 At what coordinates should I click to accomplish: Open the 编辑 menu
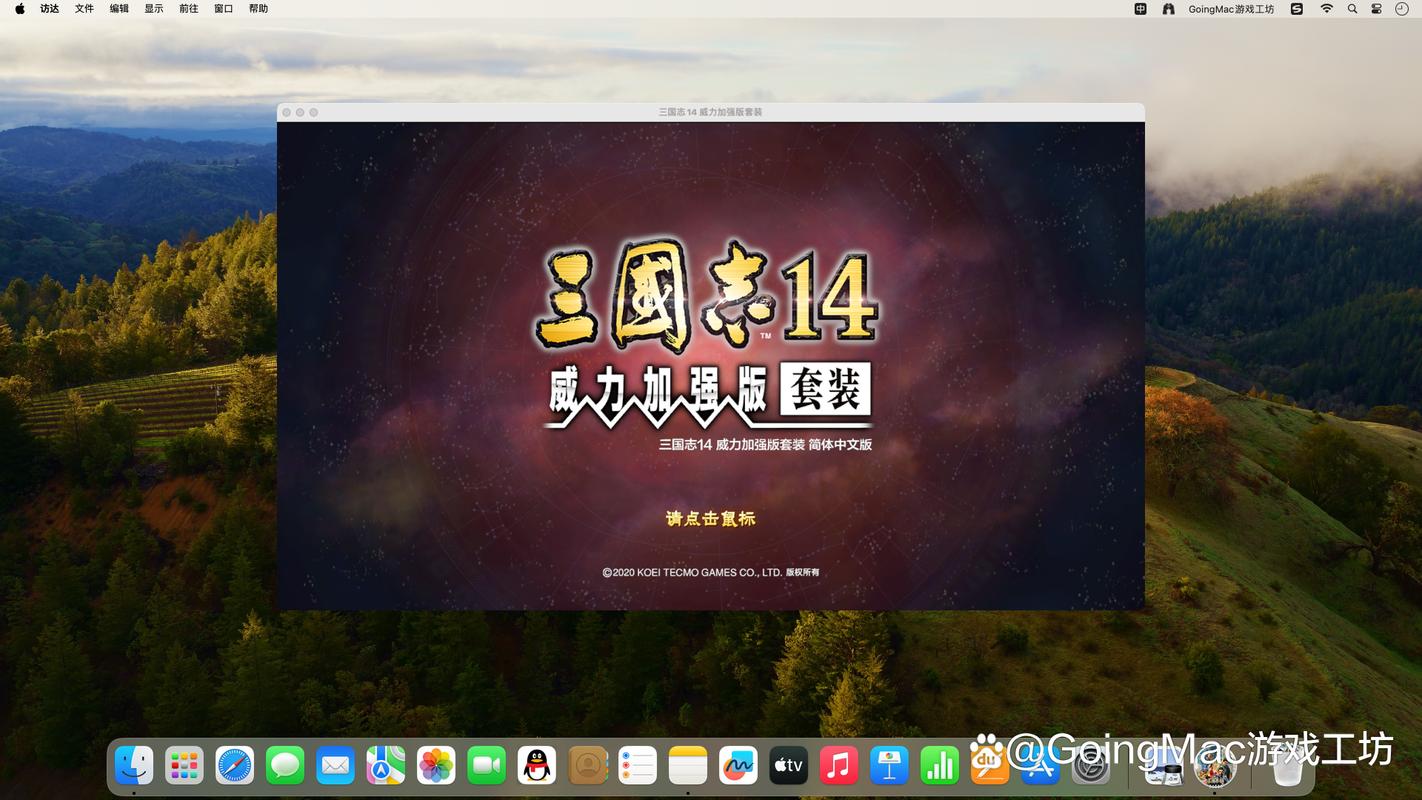(x=119, y=8)
